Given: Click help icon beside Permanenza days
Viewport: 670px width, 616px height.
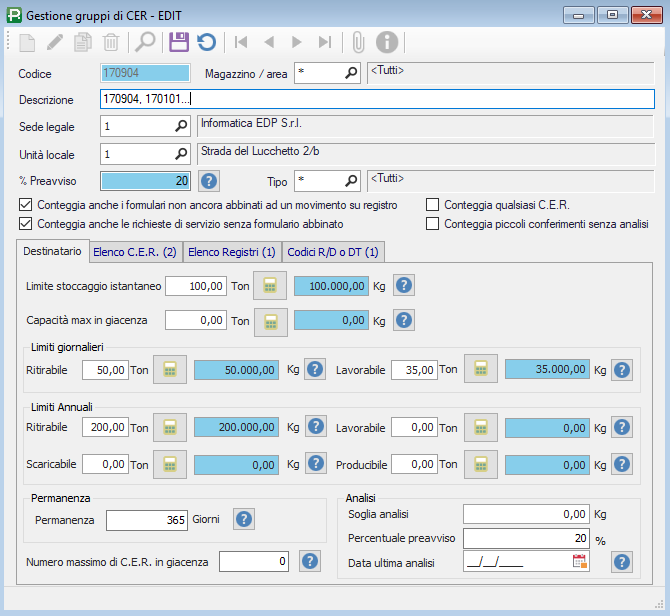Looking at the screenshot, I should [244, 519].
